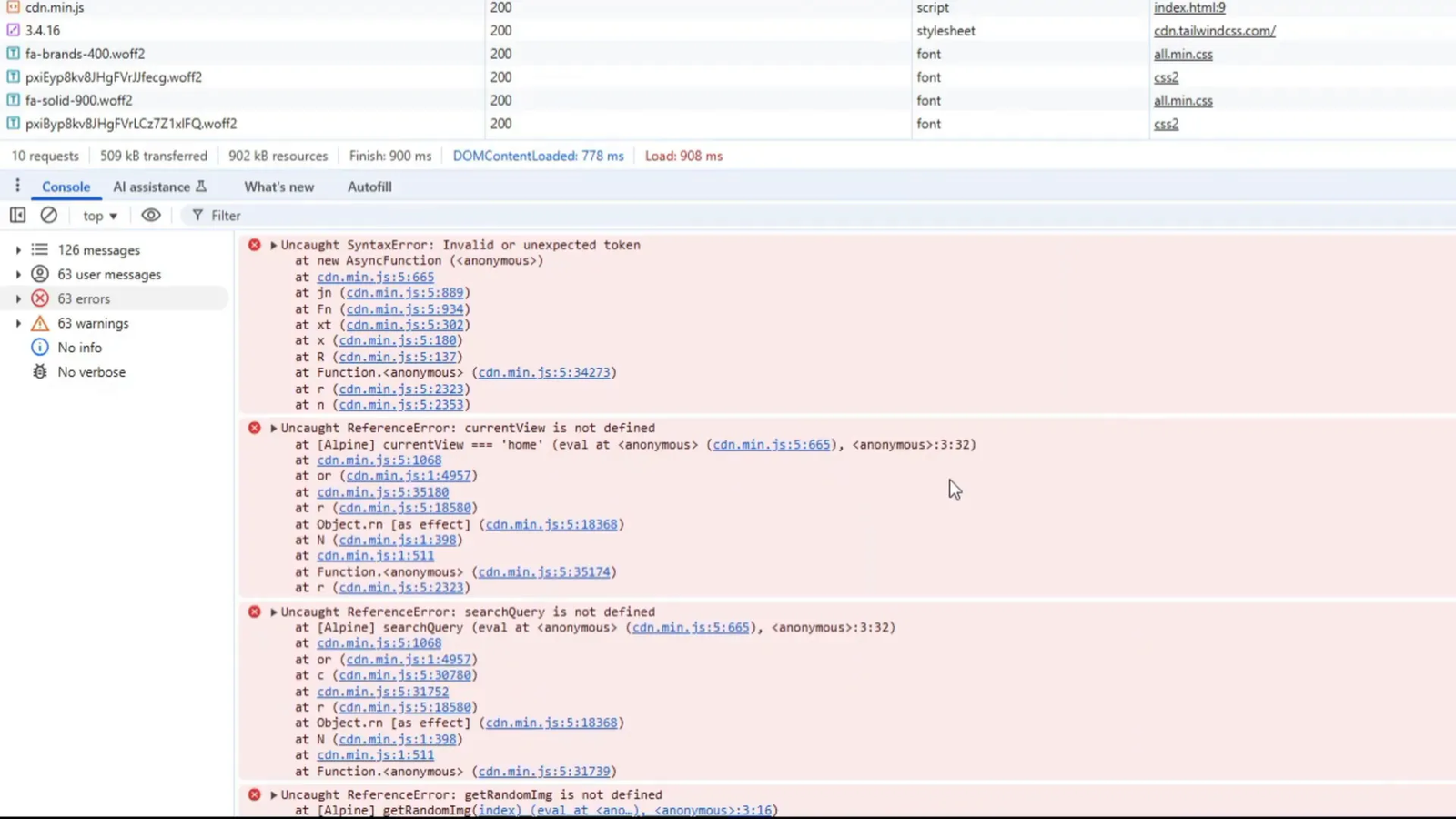Create a live expression with the eye icon
1456x819 pixels.
[x=151, y=215]
